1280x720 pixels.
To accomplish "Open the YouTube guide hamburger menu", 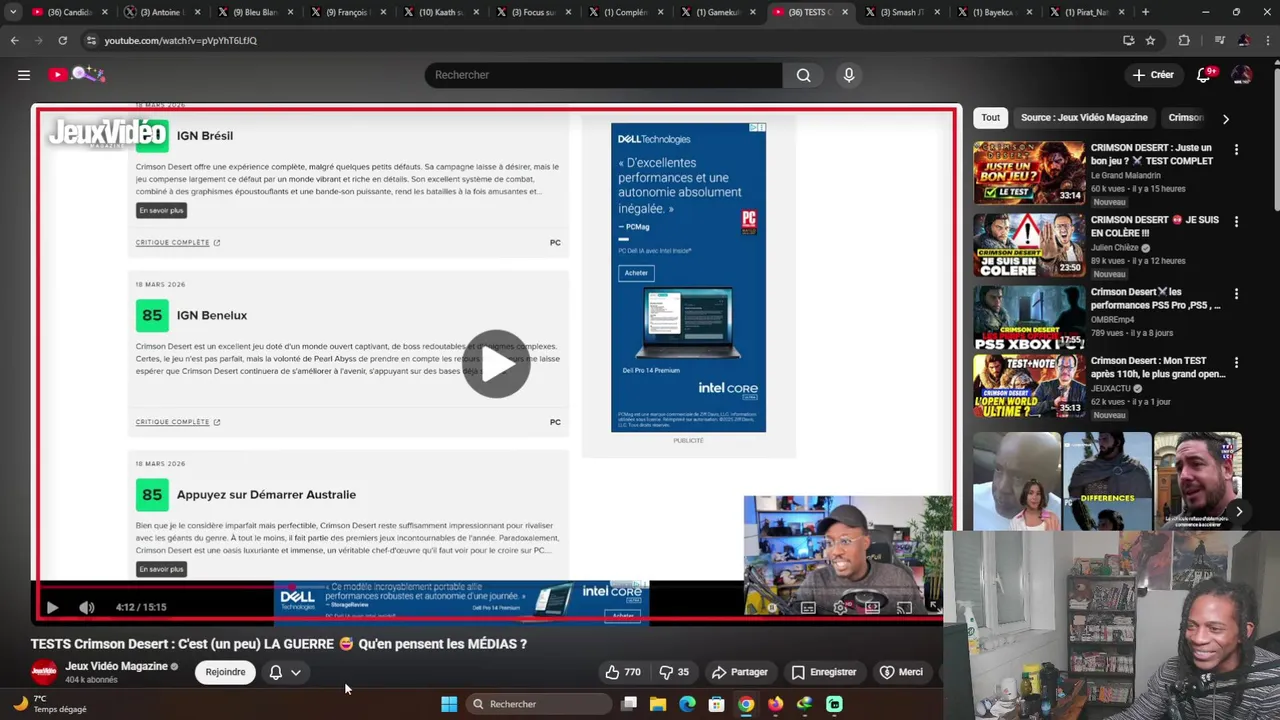I will tap(24, 75).
